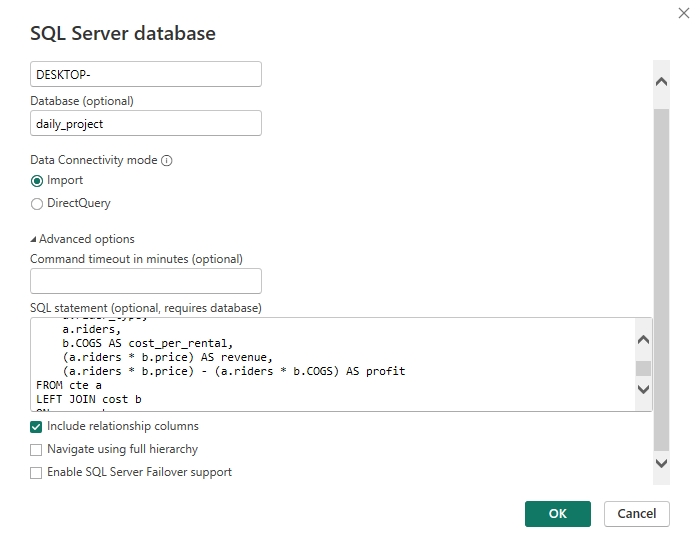Click the dialog's scroll up arrow
The image size is (700, 557).
click(x=661, y=82)
